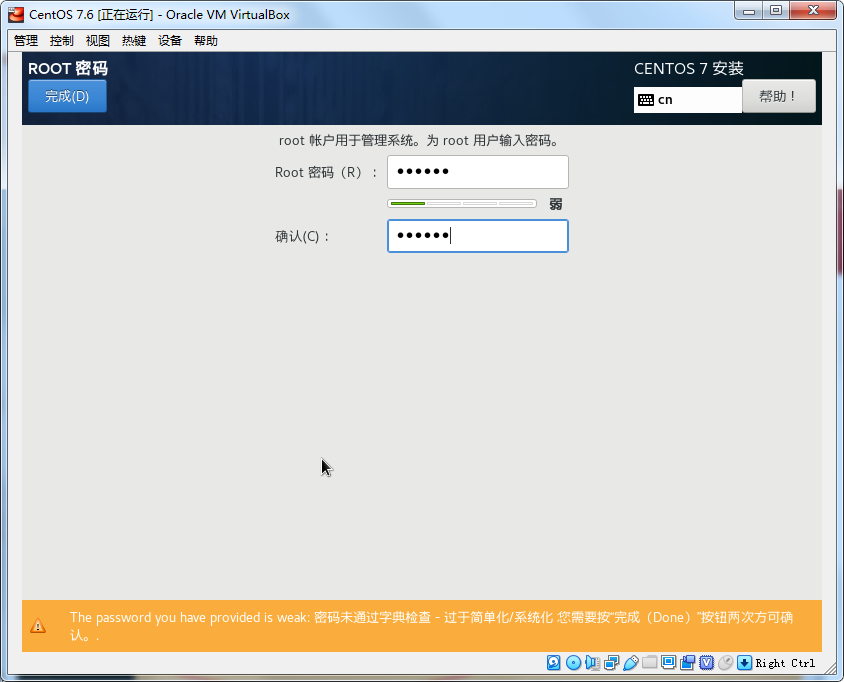
Task: Click inside the 确认 password field
Action: 477,236
